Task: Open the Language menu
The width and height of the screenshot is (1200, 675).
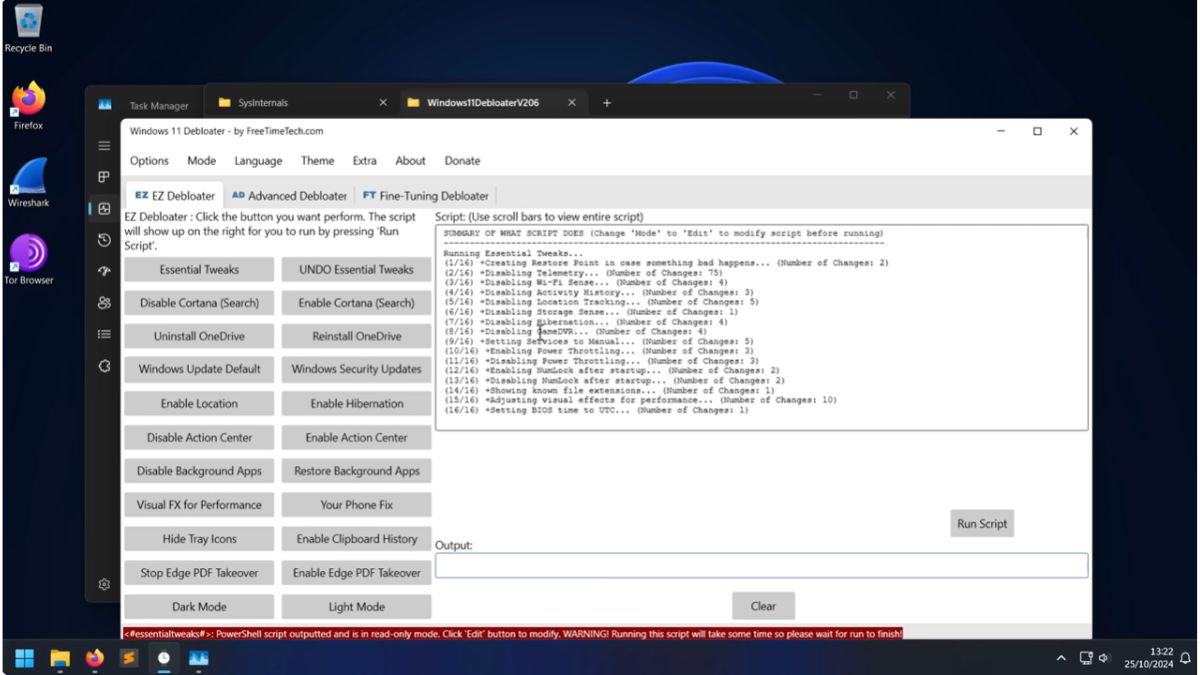Action: [x=257, y=160]
